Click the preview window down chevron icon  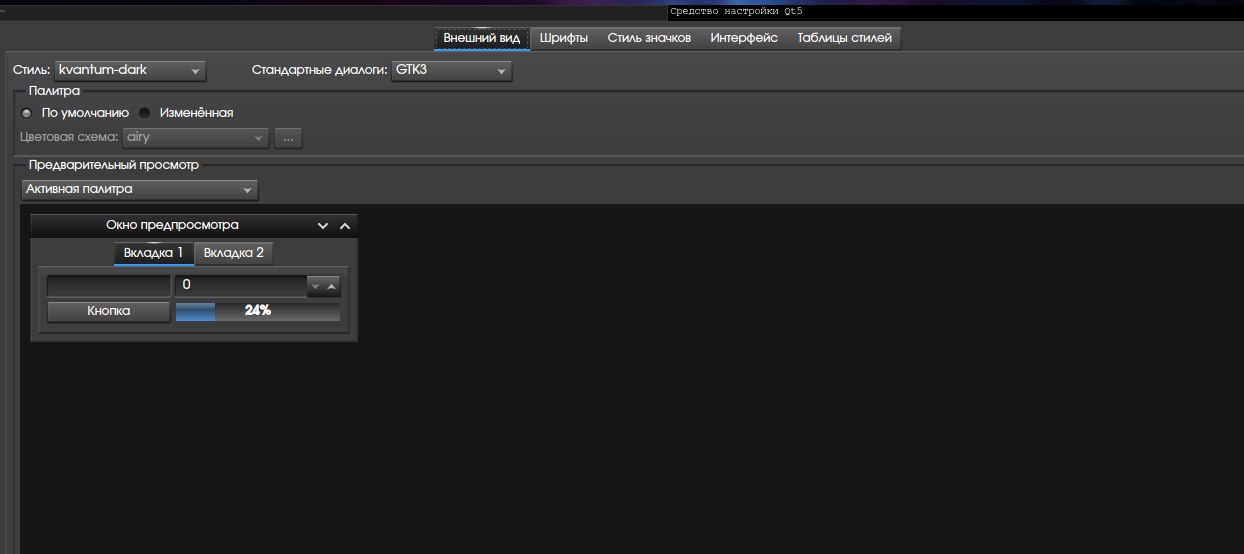coord(323,226)
